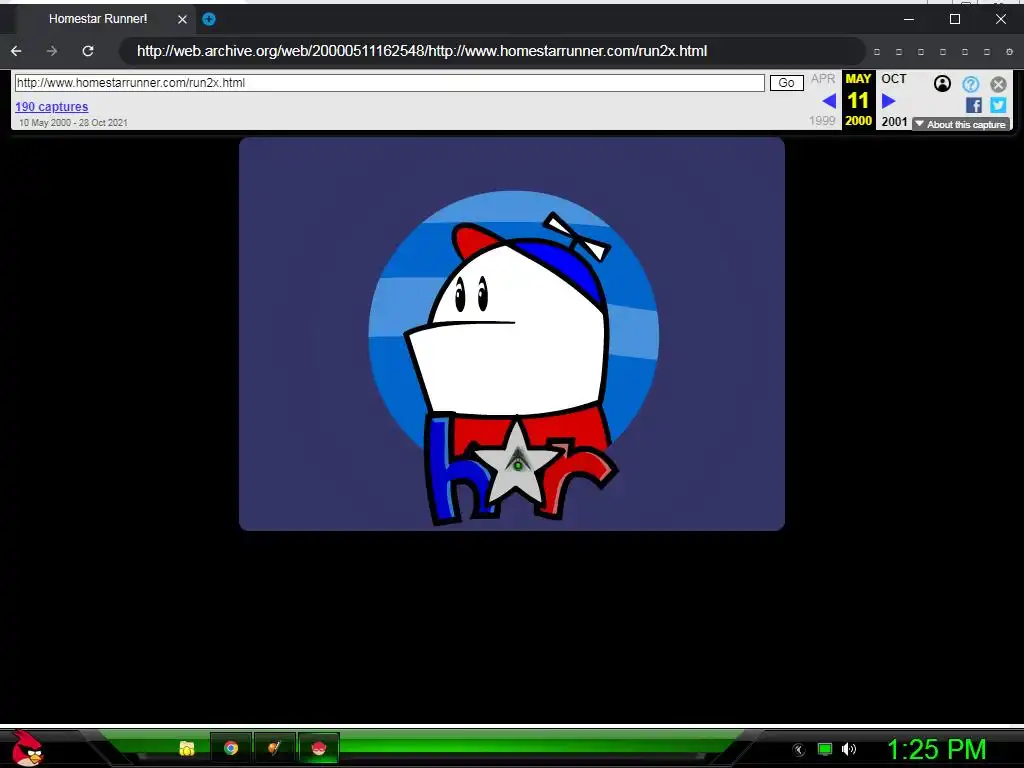Click the 1:25 PM taskbar clock
This screenshot has width=1024, height=768.
[936, 749]
